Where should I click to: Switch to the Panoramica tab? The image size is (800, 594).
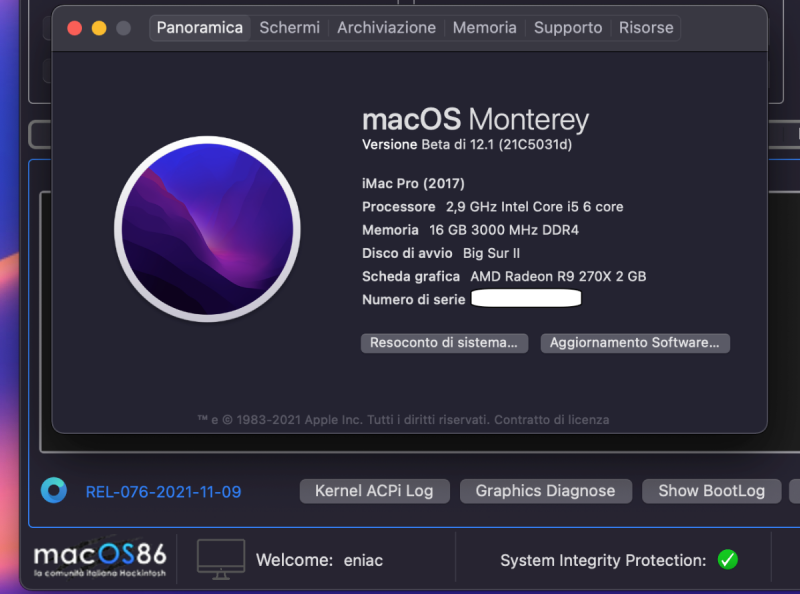pos(199,28)
